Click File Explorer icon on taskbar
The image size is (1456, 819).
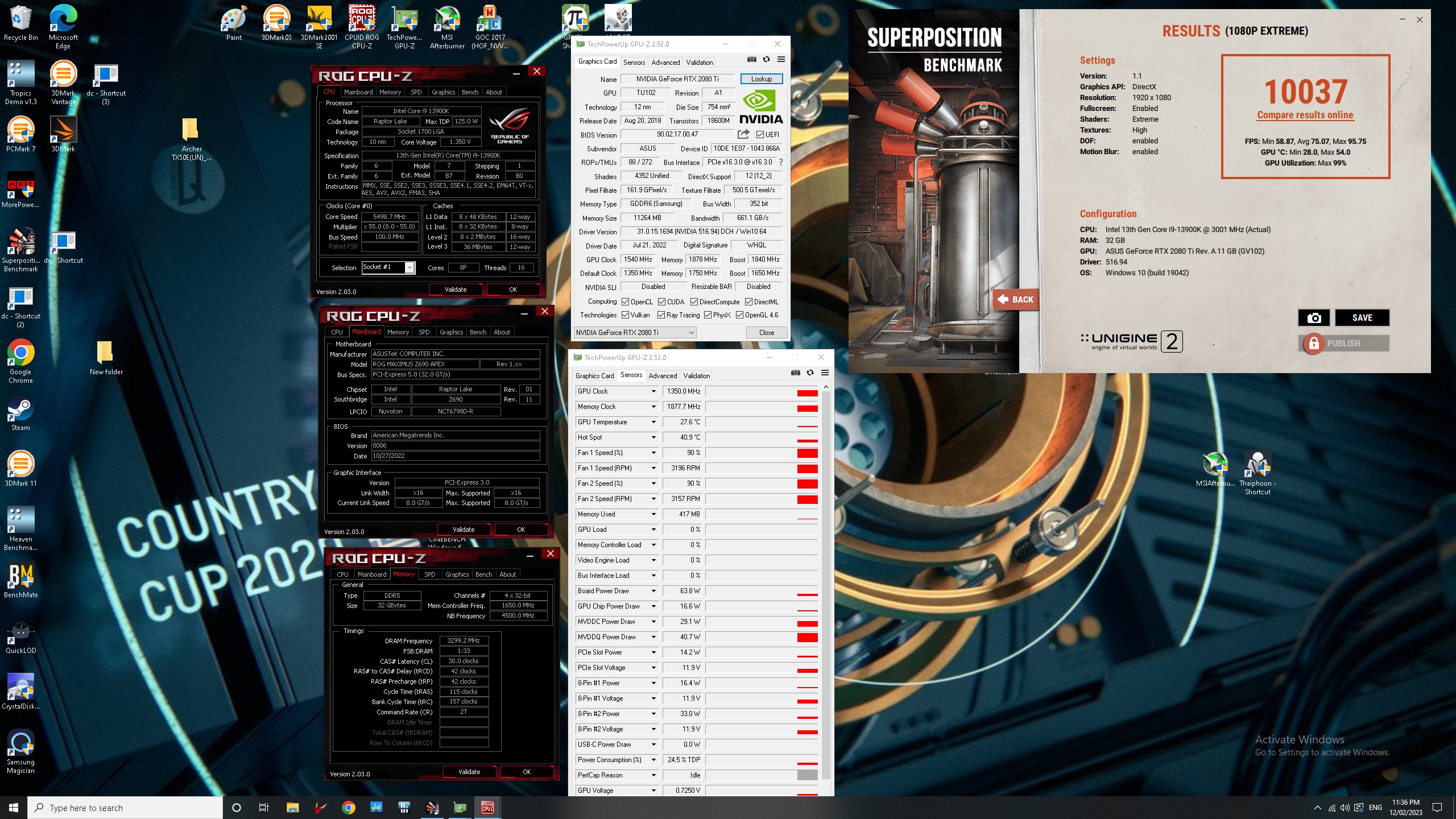coord(292,808)
